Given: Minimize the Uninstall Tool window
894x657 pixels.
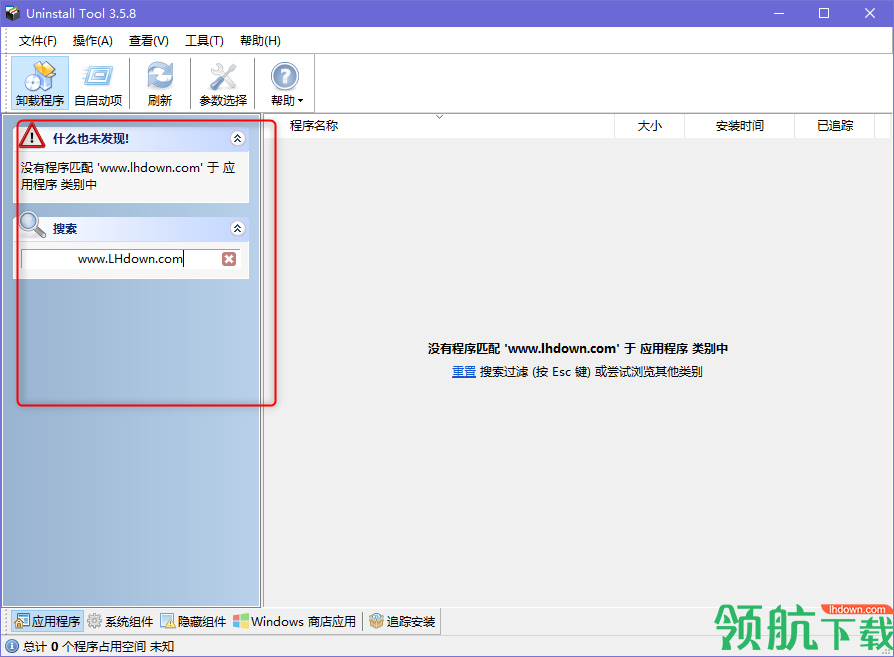Looking at the screenshot, I should [x=779, y=13].
